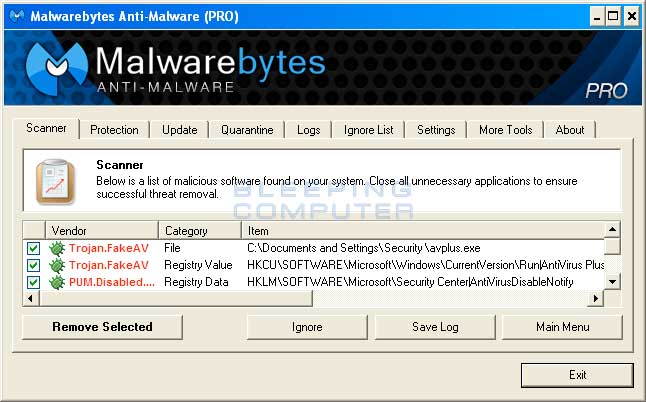Click the Remove Selected button
Image resolution: width=646 pixels, height=402 pixels.
tap(102, 327)
